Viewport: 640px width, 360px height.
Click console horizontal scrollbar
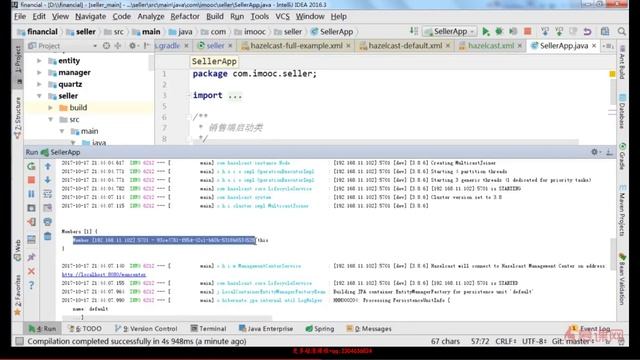point(167,317)
